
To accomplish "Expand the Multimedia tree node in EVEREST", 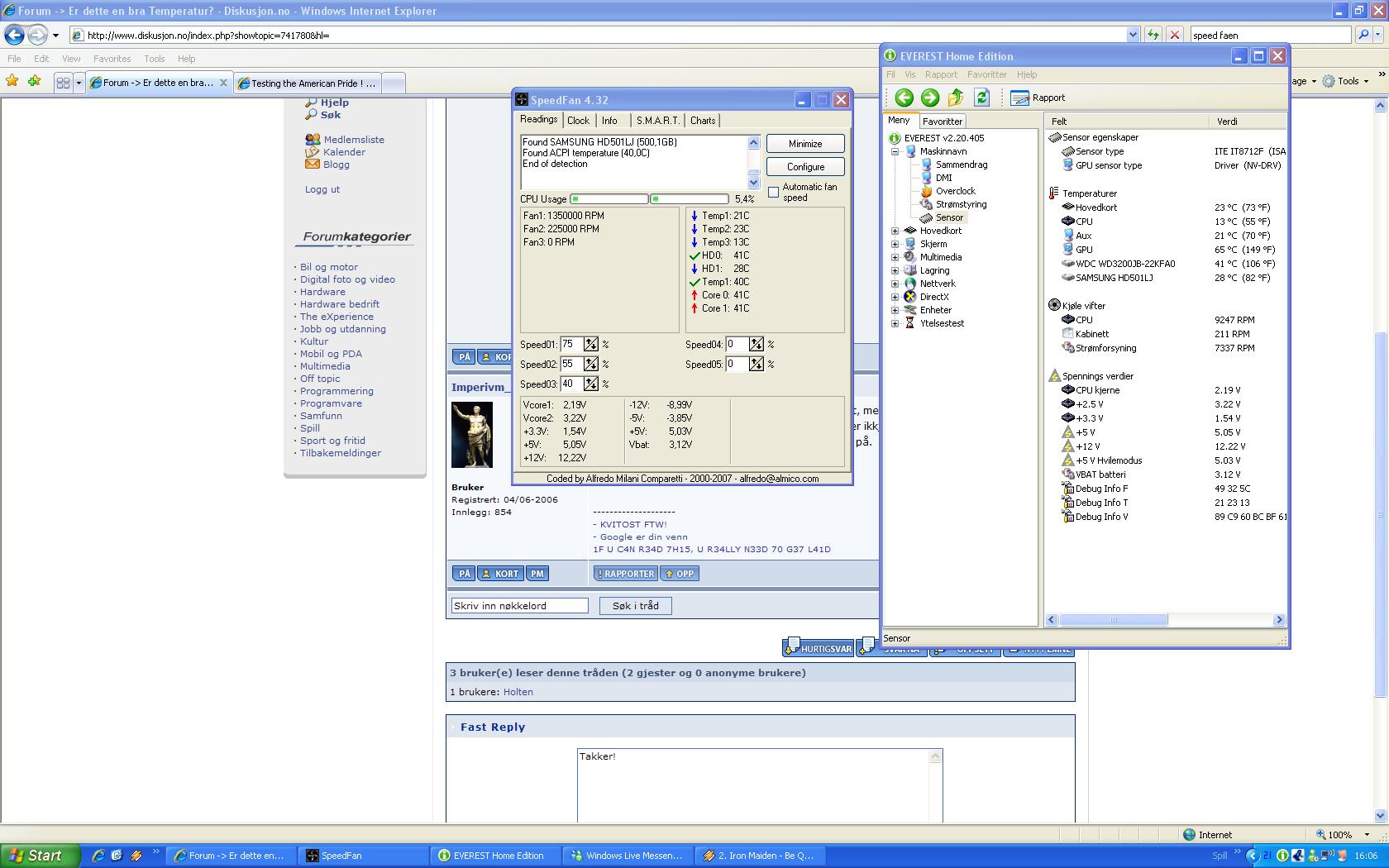I will (x=895, y=257).
